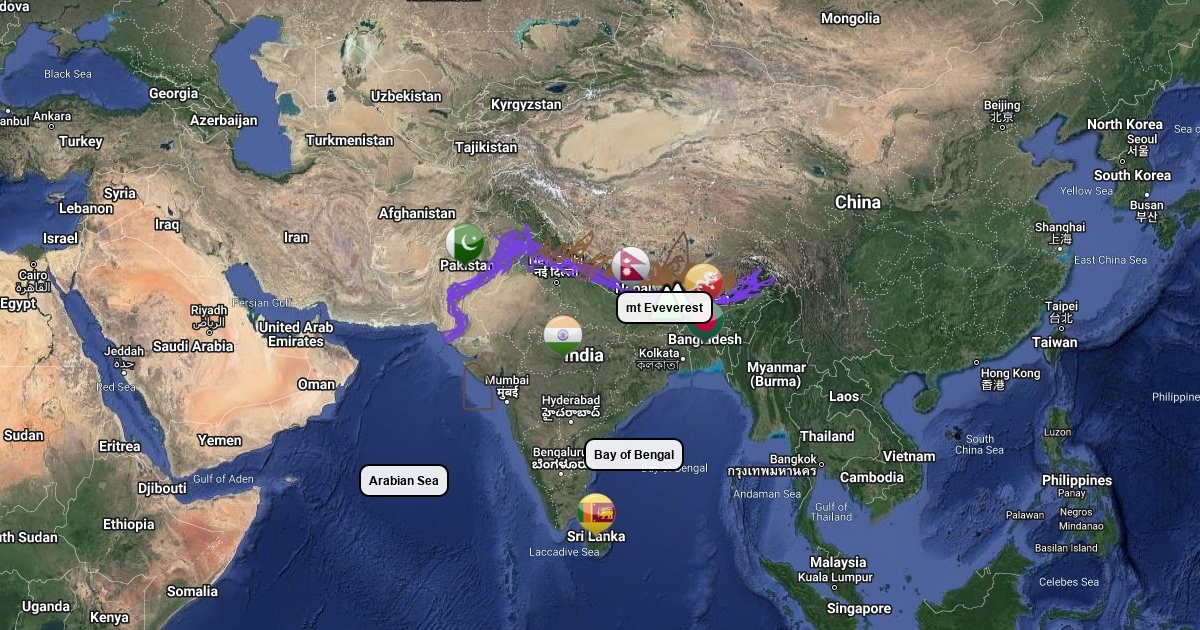Click the Singapore city label
This screenshot has width=1200, height=630.
point(859,609)
